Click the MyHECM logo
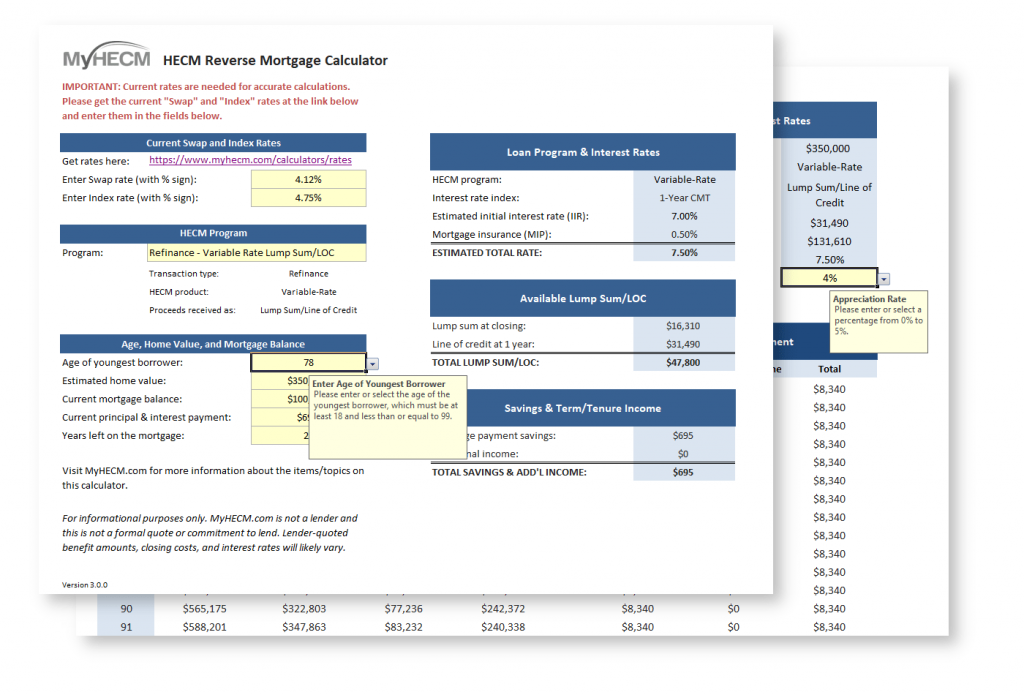Viewport: 1024px width, 695px height. point(106,56)
